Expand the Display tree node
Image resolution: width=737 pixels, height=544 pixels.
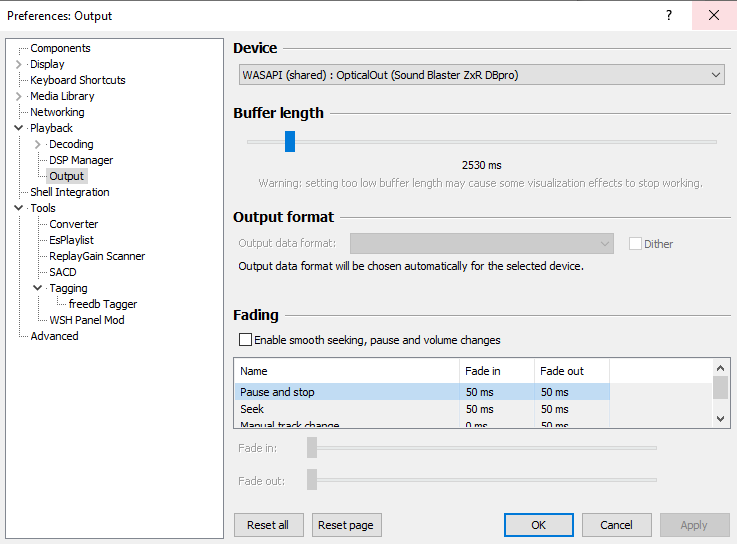[x=19, y=64]
